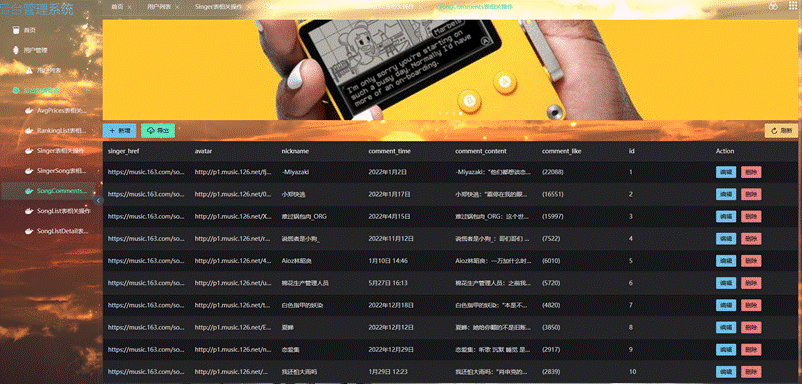
Task: Refresh the table with the 刷新 button
Action: [x=781, y=131]
